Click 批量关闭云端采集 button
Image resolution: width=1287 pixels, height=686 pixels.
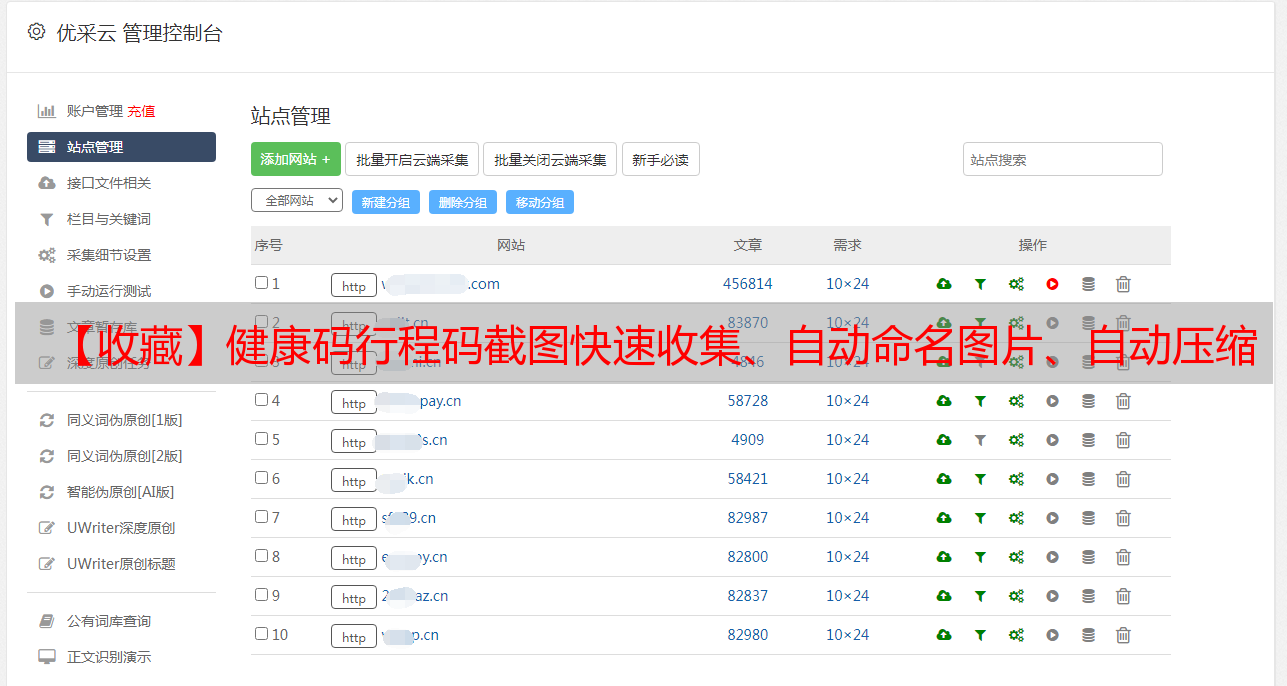tap(550, 159)
